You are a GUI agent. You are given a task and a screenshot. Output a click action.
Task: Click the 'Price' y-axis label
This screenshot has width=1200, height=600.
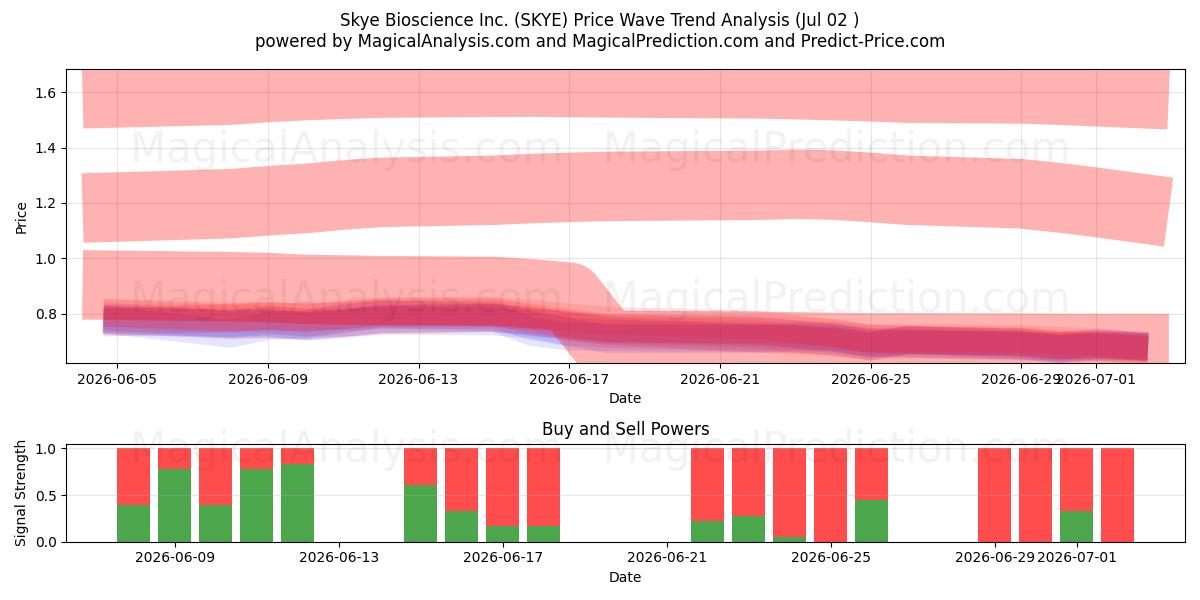point(22,216)
